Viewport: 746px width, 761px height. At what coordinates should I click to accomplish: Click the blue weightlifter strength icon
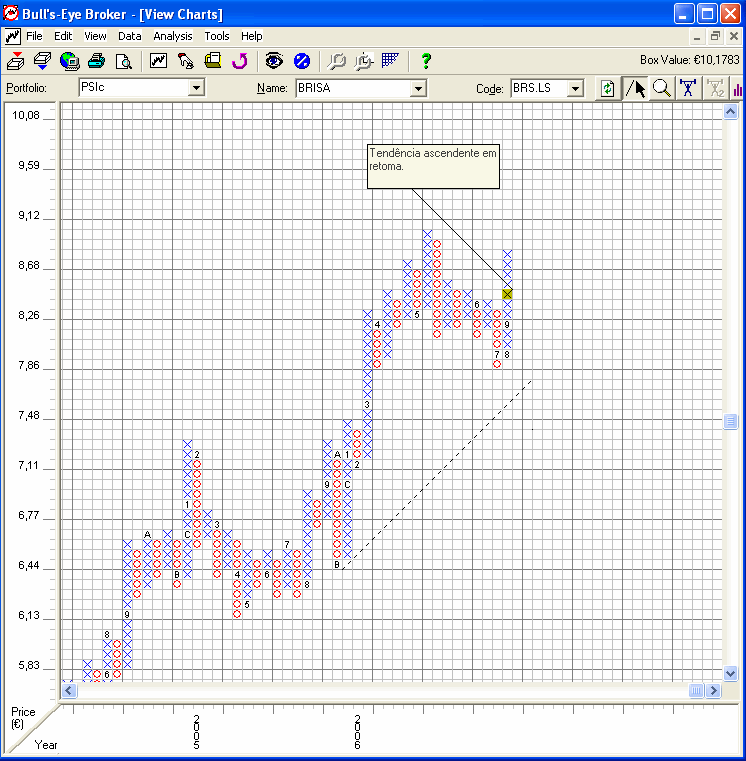688,88
